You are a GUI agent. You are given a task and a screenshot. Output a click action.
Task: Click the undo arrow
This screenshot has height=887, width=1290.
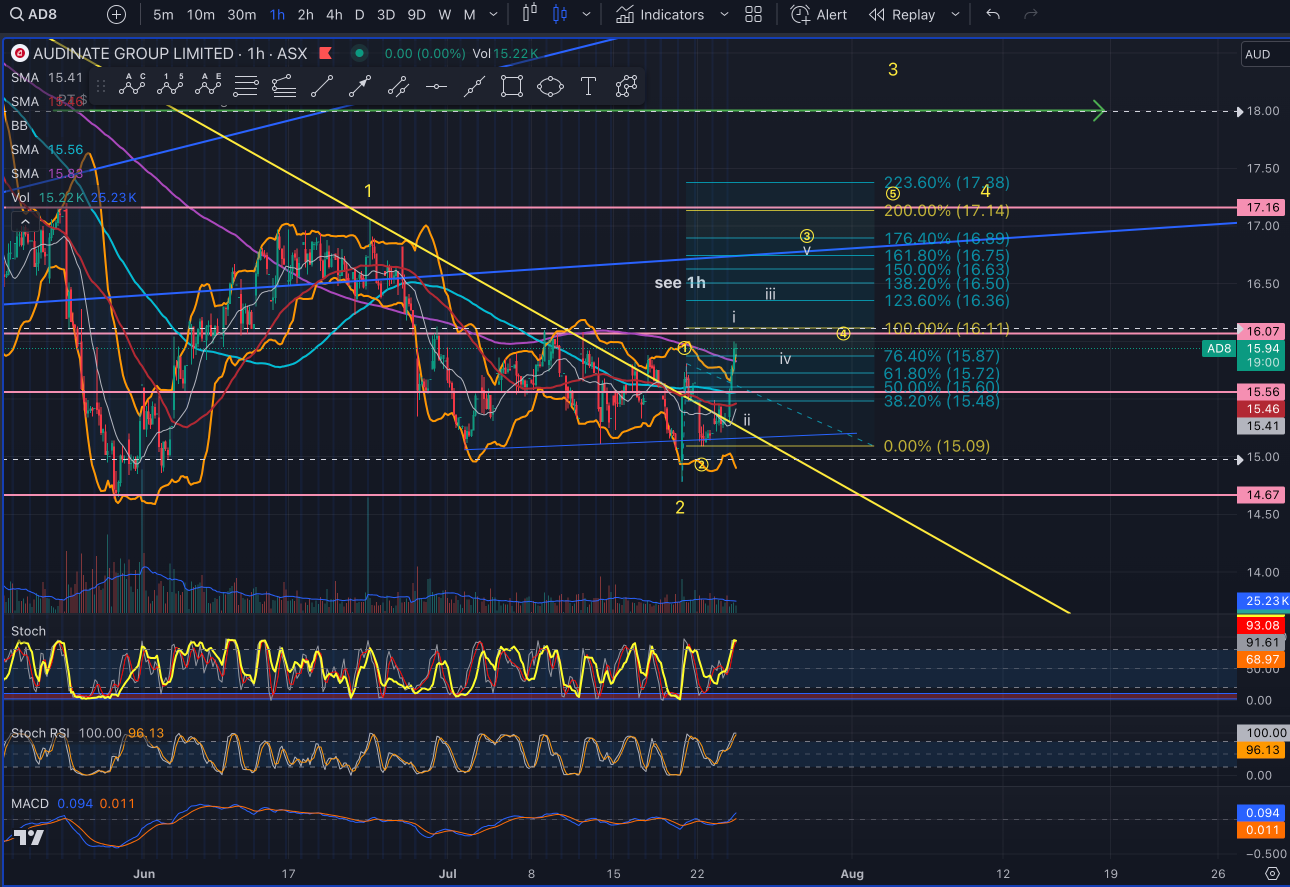pos(993,15)
